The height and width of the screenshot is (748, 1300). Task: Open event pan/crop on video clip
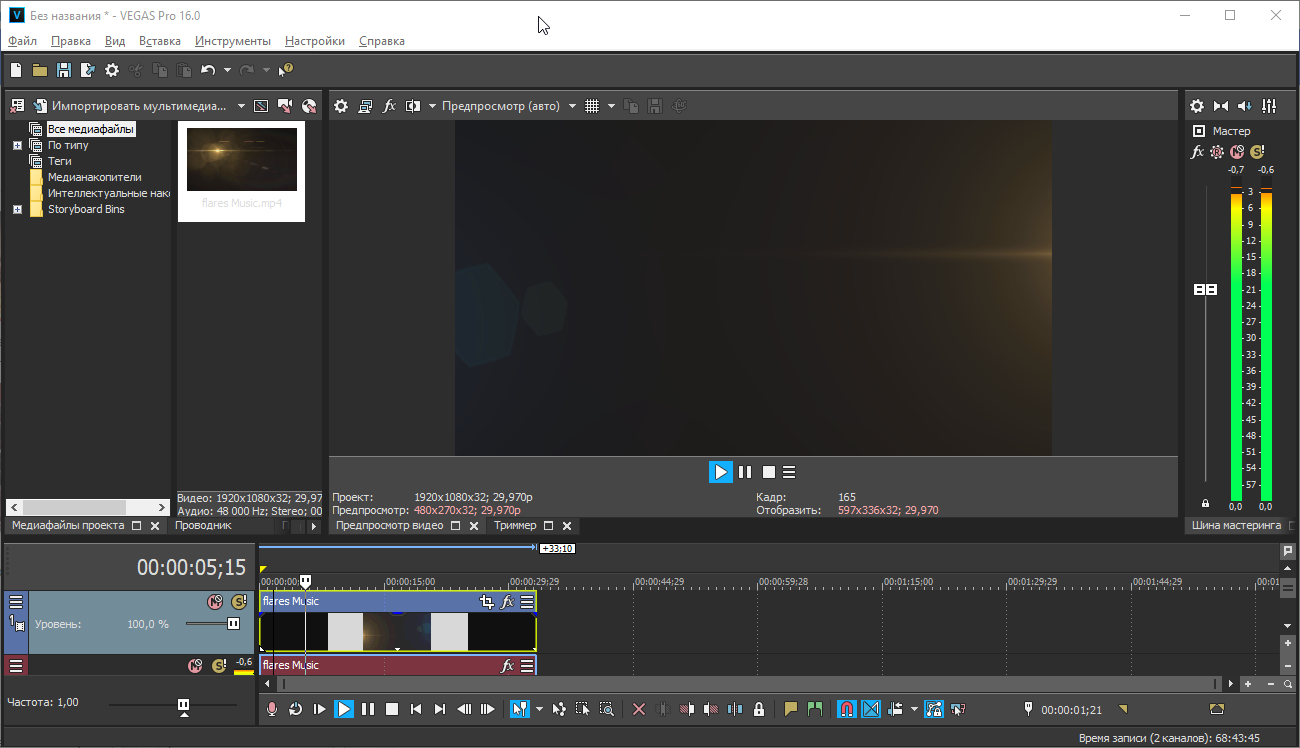(487, 602)
